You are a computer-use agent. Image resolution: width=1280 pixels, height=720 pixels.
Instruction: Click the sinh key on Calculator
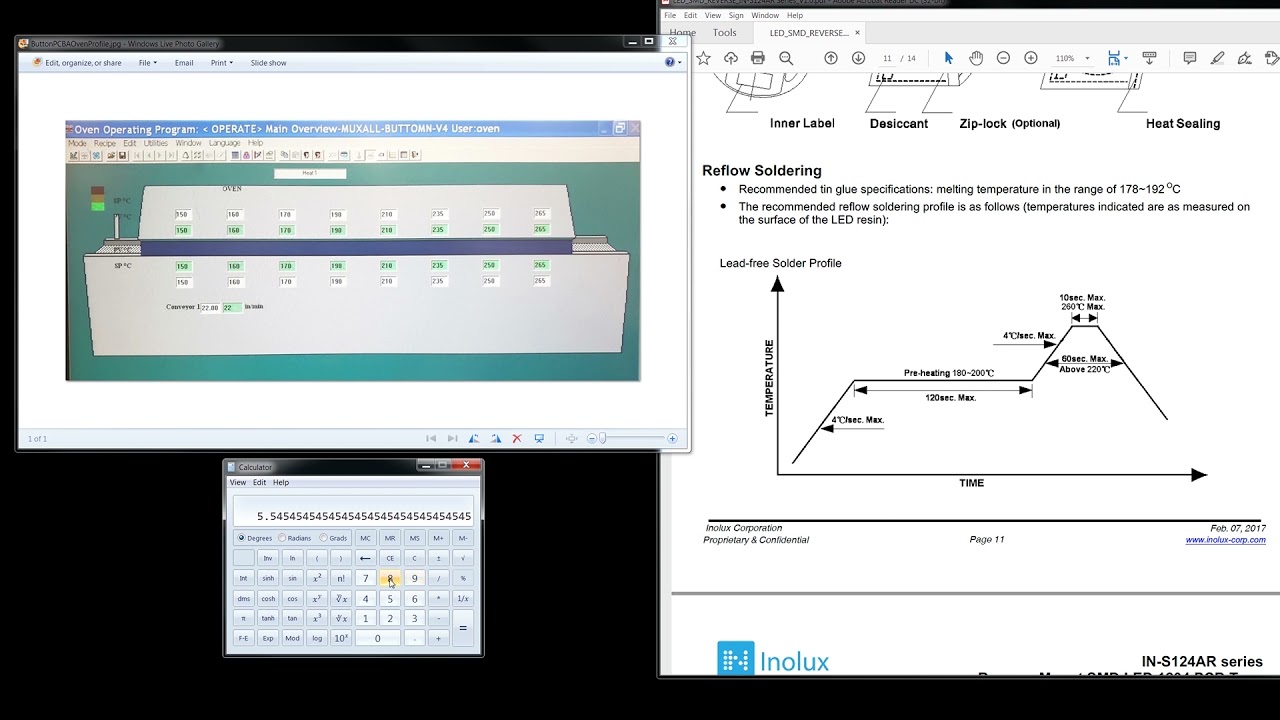point(267,578)
